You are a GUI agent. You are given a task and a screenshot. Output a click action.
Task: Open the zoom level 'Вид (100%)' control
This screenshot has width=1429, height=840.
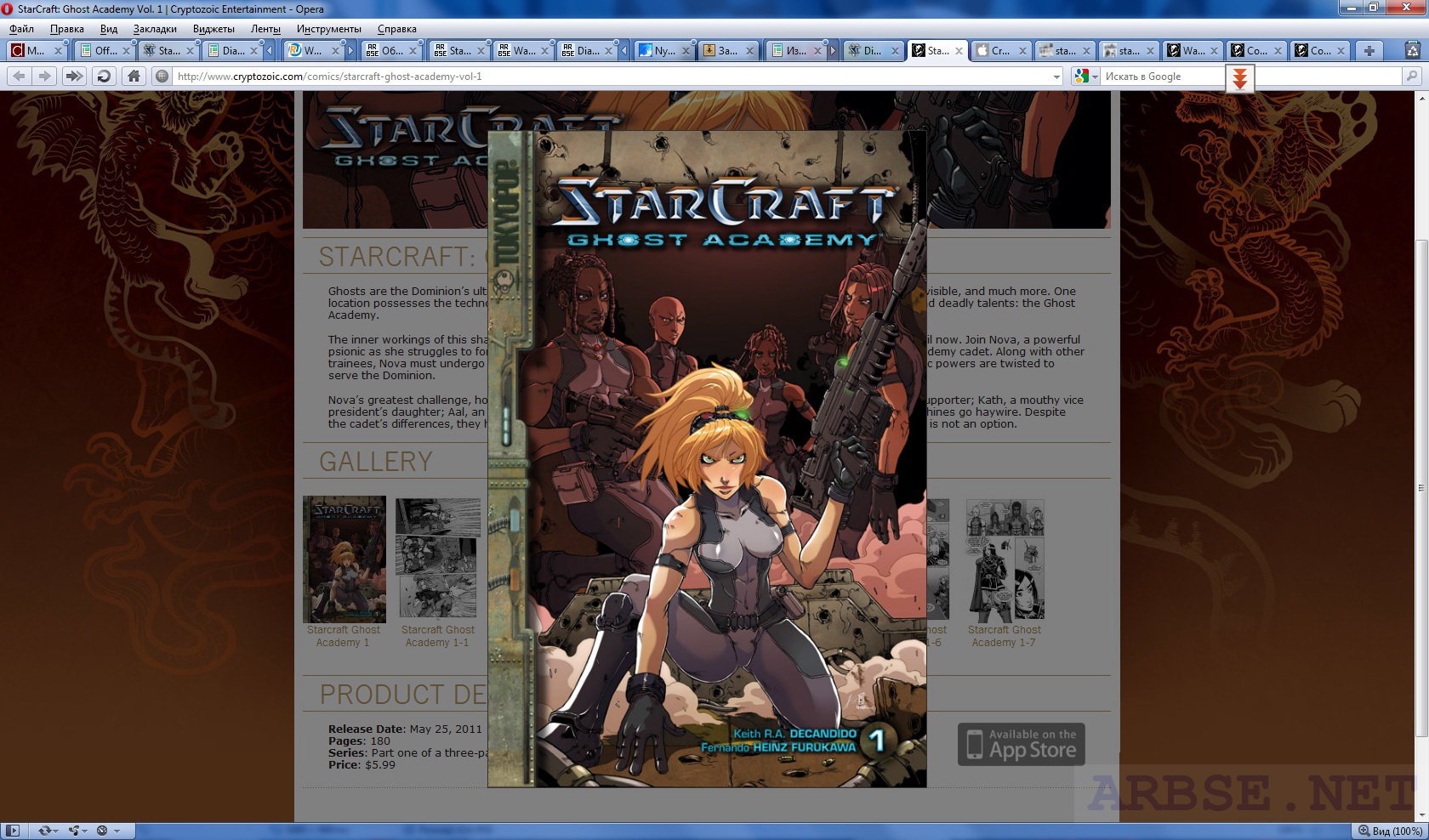pos(1390,831)
